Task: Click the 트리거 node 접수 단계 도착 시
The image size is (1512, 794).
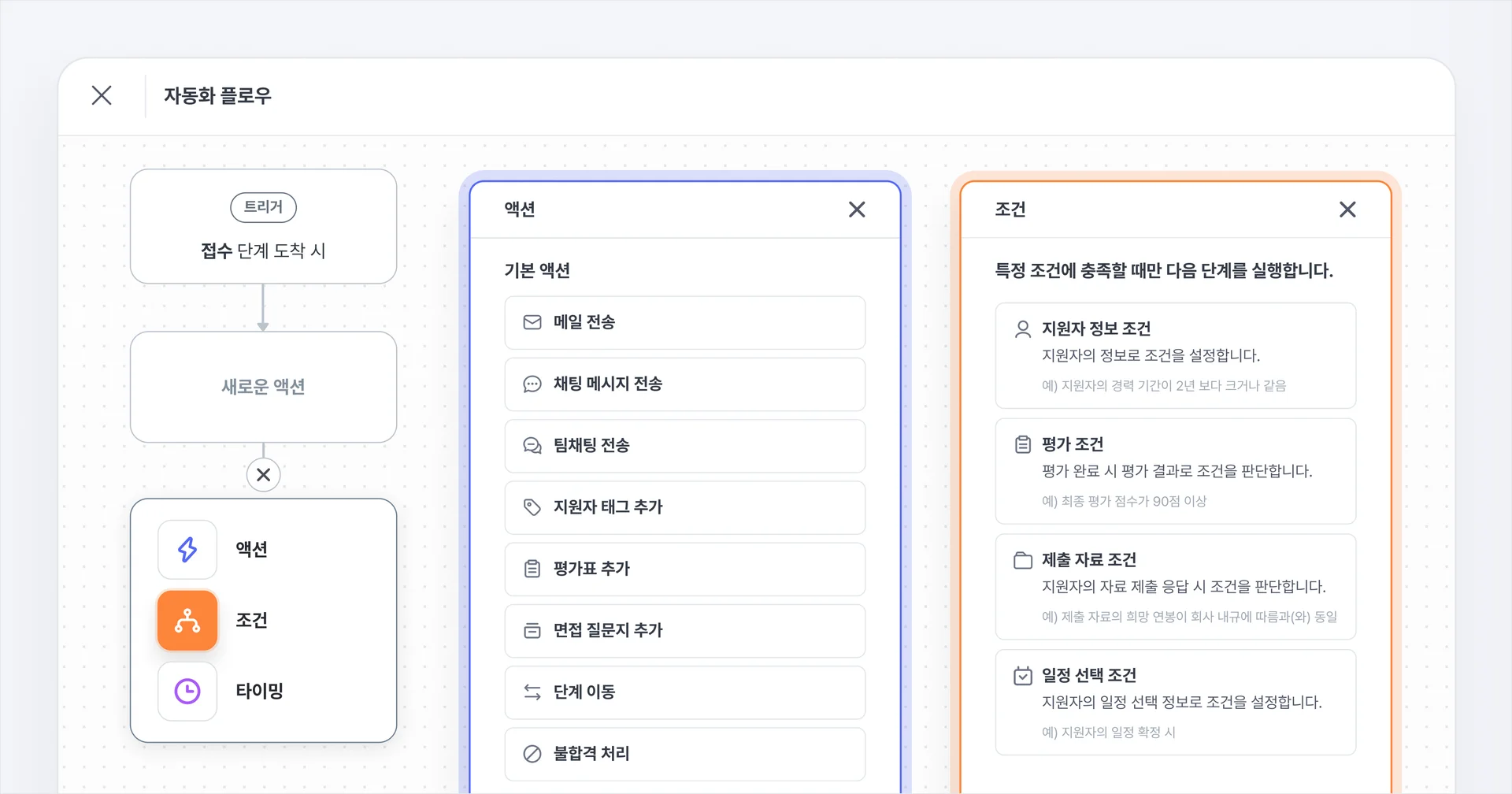Action: click(x=263, y=227)
